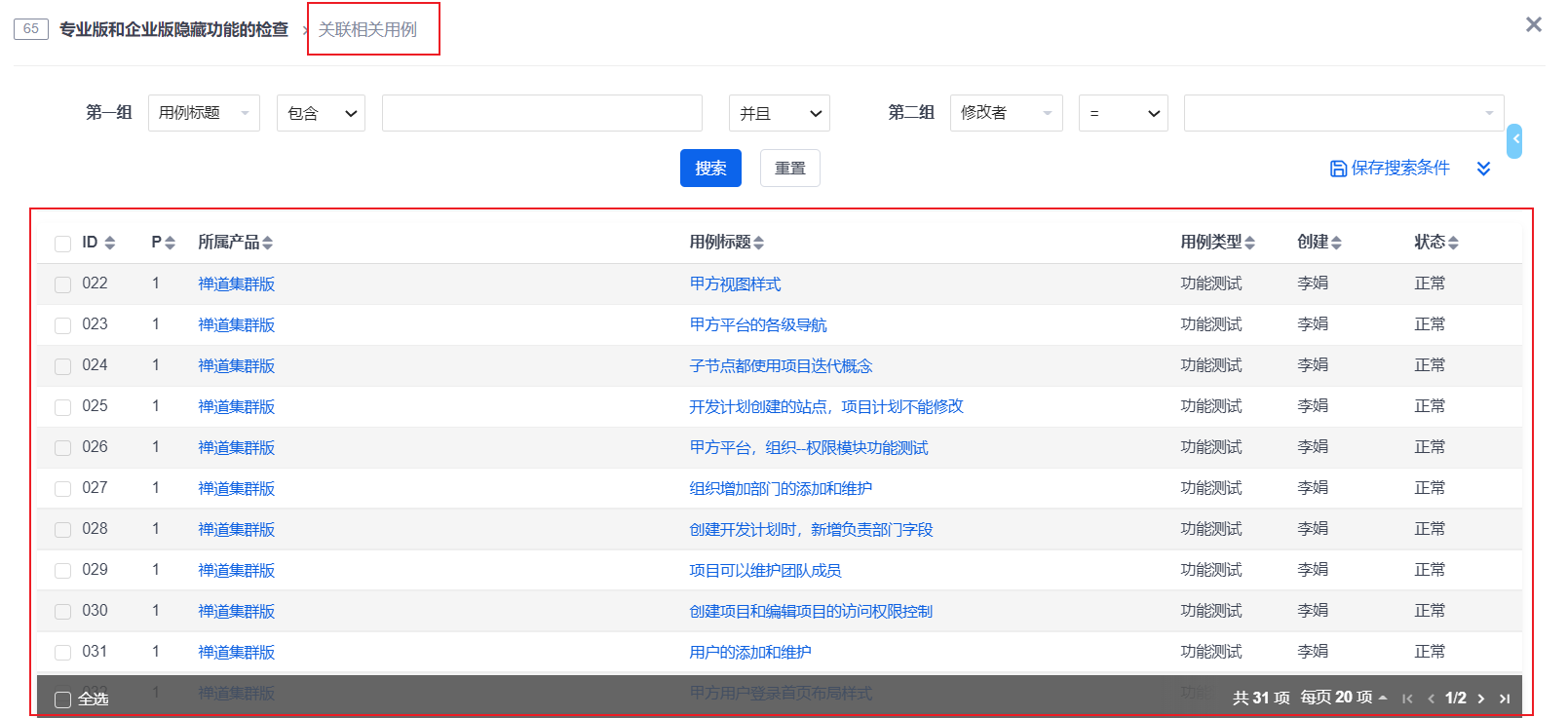Click the blue 搜索 button
The height and width of the screenshot is (718, 1568).
pos(710,168)
